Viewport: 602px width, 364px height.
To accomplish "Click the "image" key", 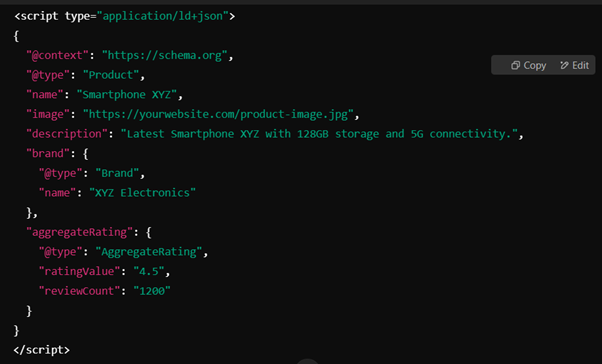I will [48, 114].
